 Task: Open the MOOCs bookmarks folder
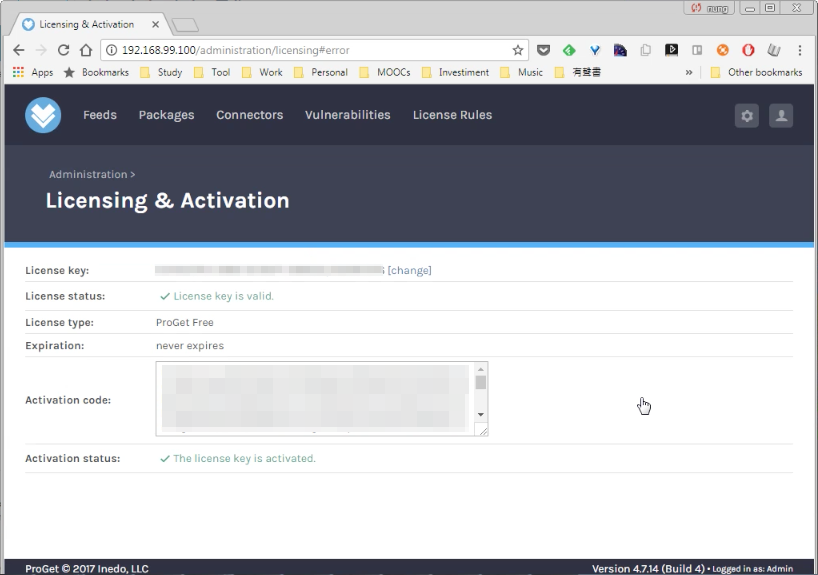tap(385, 72)
